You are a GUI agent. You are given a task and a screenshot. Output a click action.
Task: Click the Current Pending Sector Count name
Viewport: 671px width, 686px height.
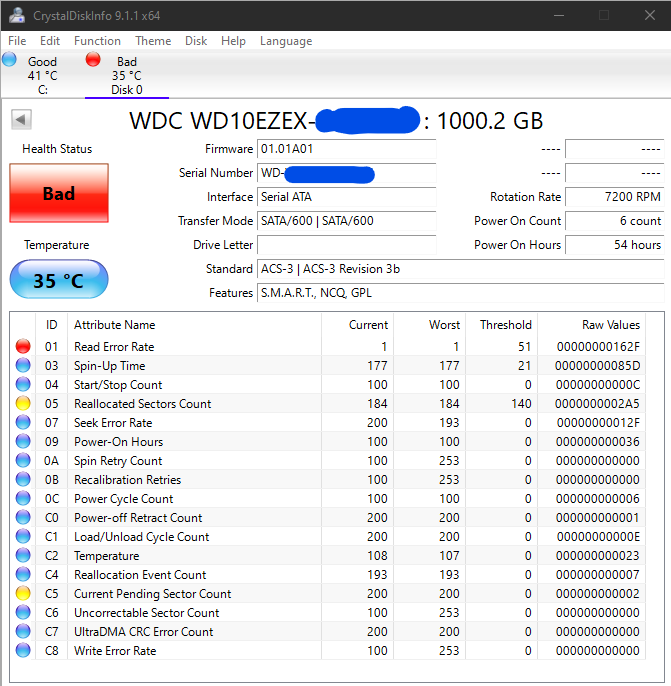[x=152, y=594]
